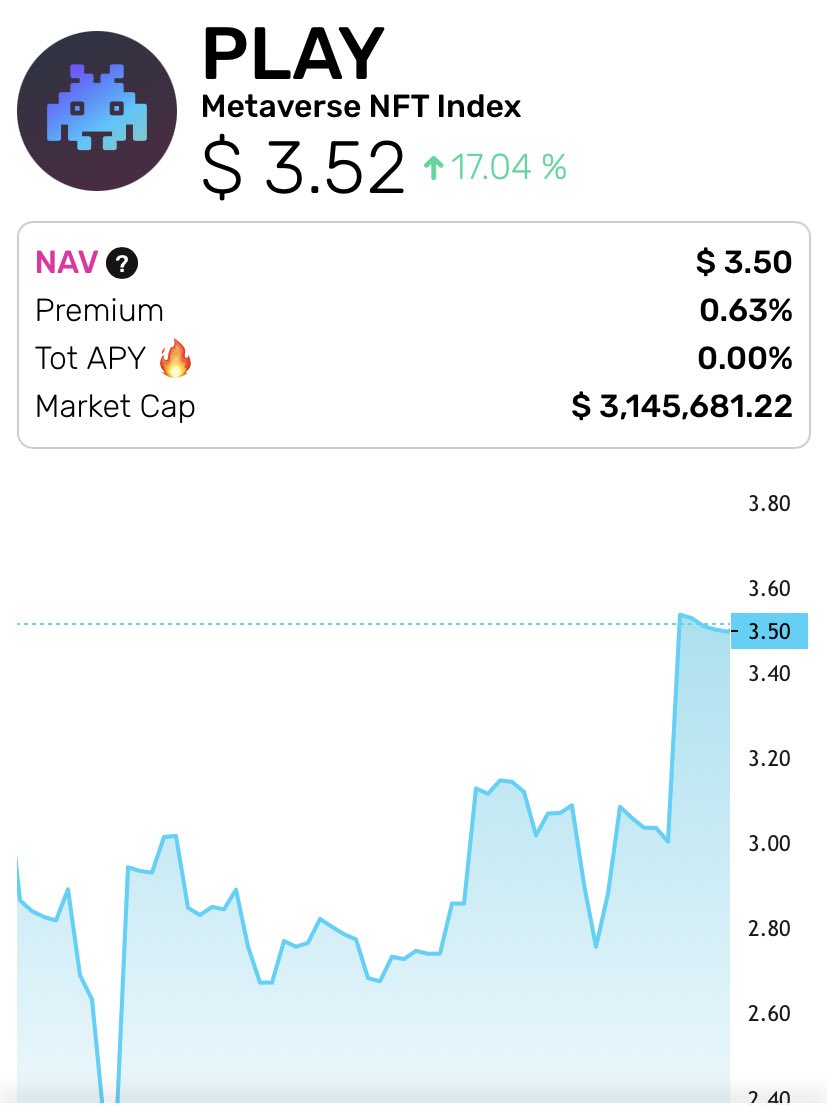Select the 0.63% premium value
The height and width of the screenshot is (1105, 827).
pos(746,310)
